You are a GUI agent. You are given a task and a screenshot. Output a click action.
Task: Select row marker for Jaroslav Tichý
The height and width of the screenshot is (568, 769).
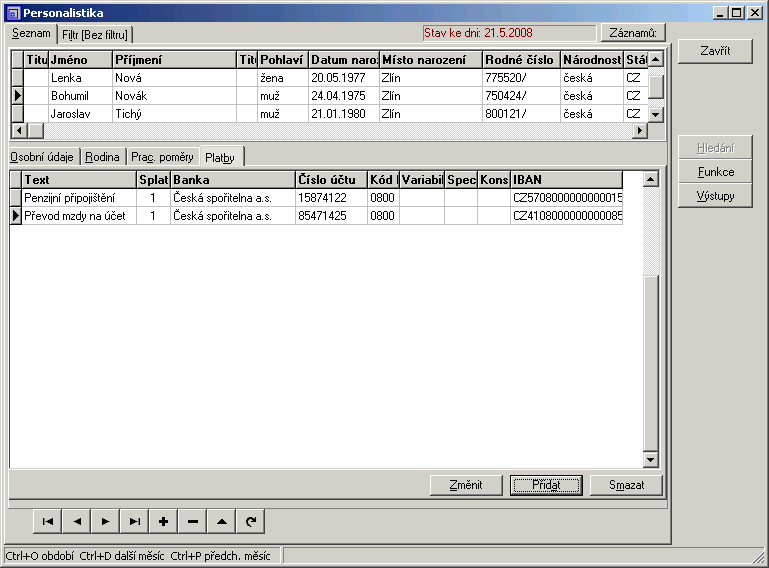(x=17, y=114)
